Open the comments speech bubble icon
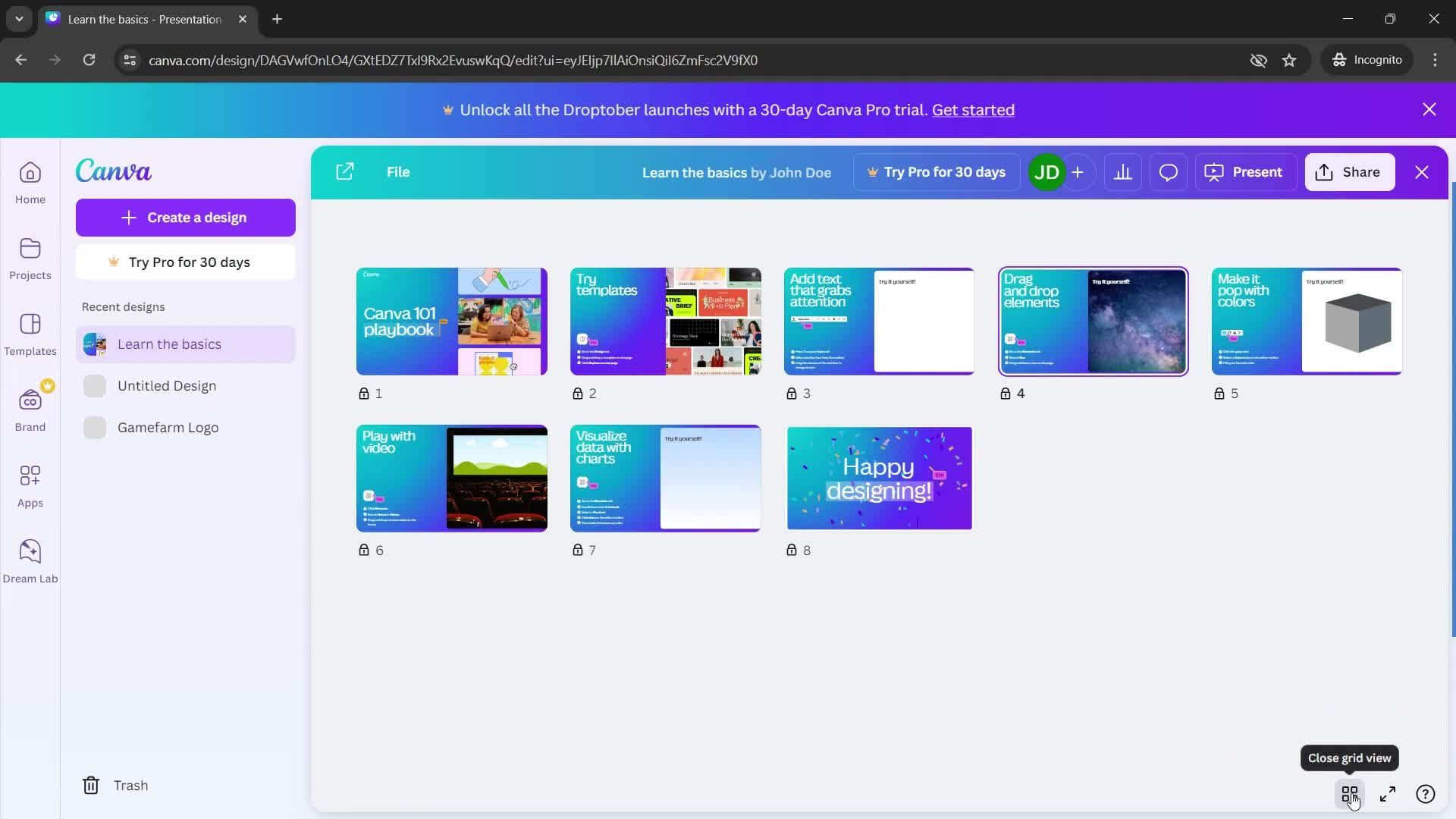1456x819 pixels. point(1169,172)
